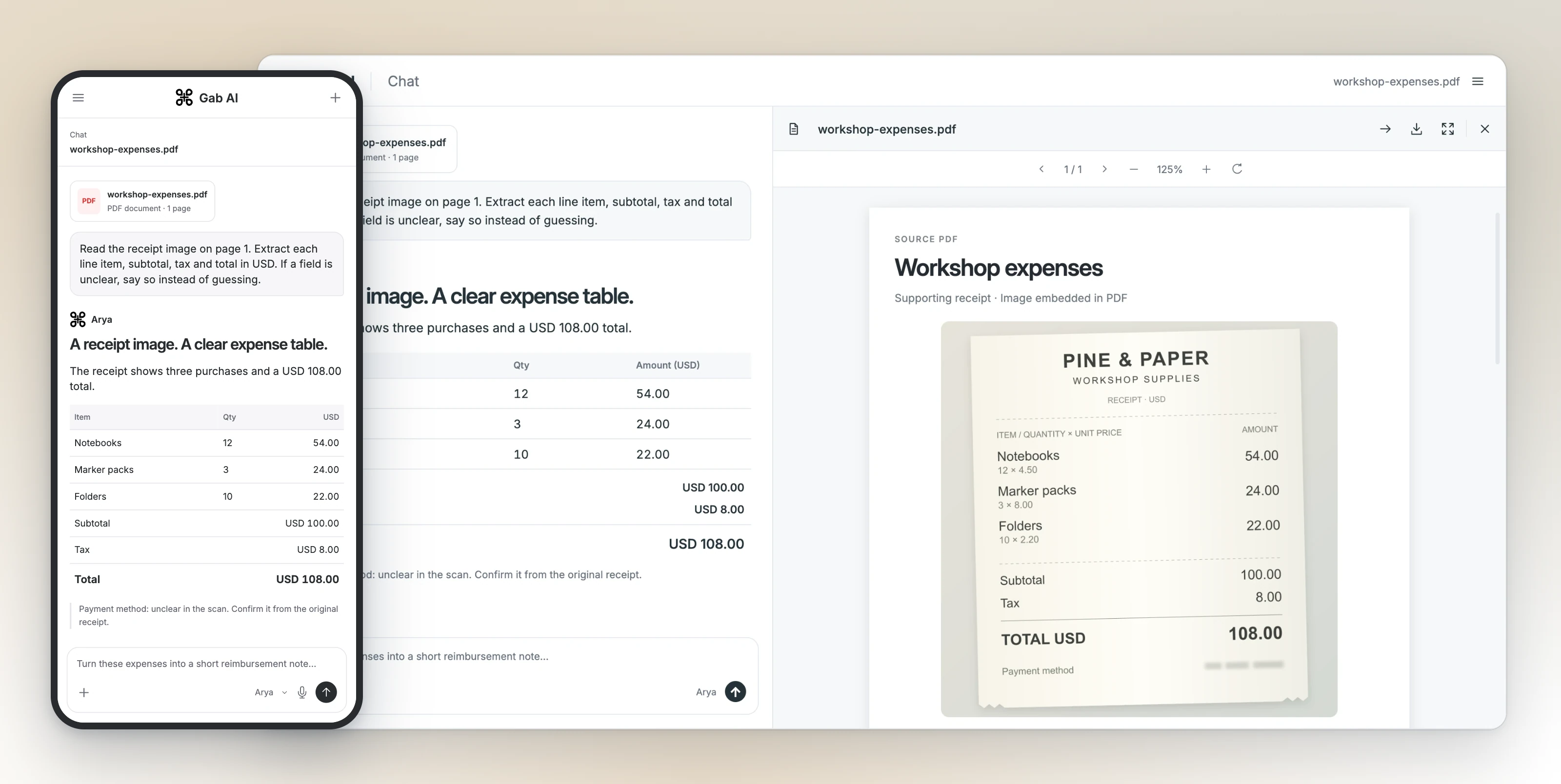Click the receipt image in the PDF page
Image resolution: width=1561 pixels, height=784 pixels.
point(1139,519)
